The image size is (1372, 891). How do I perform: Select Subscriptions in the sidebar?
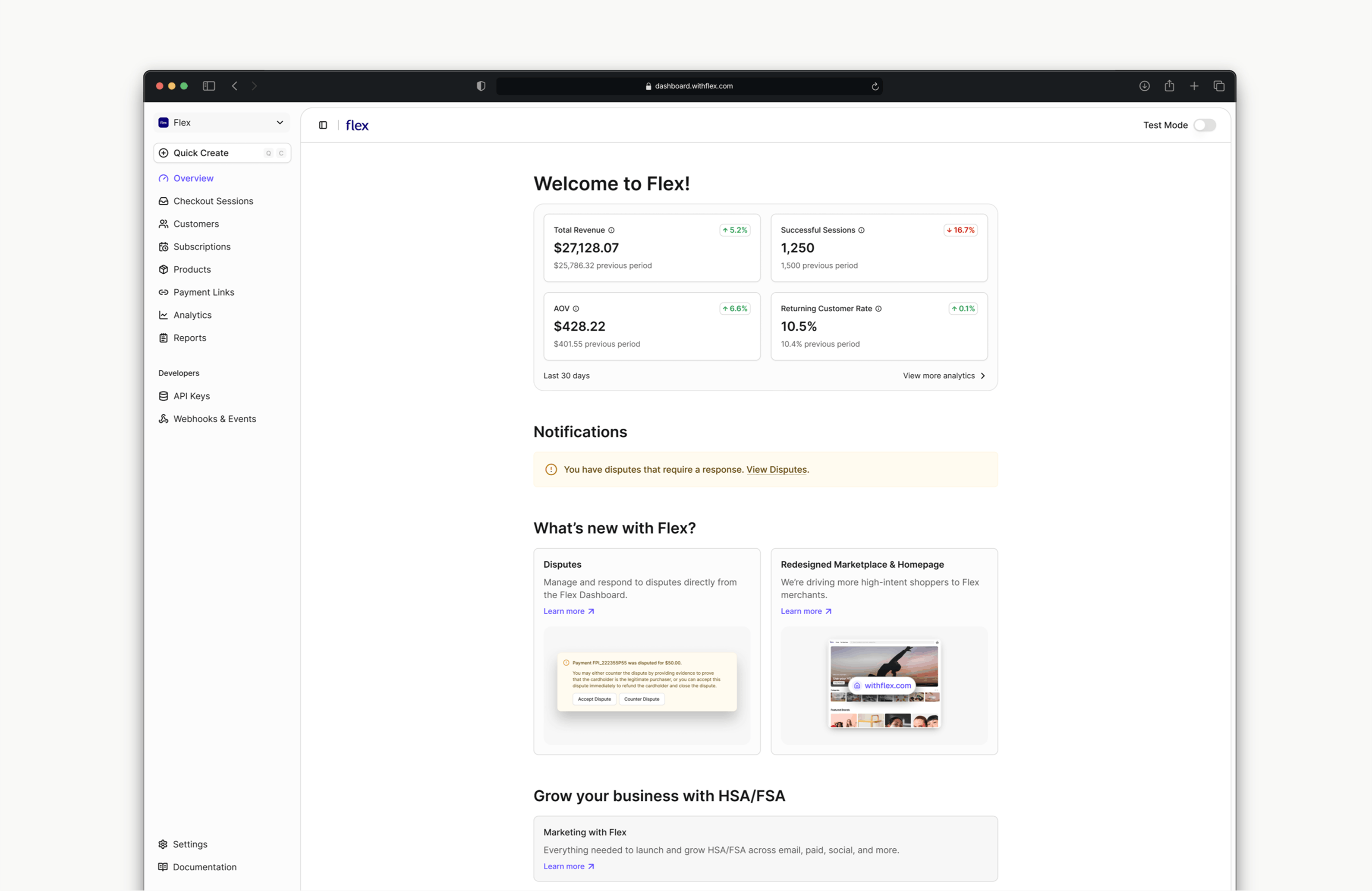click(x=202, y=247)
